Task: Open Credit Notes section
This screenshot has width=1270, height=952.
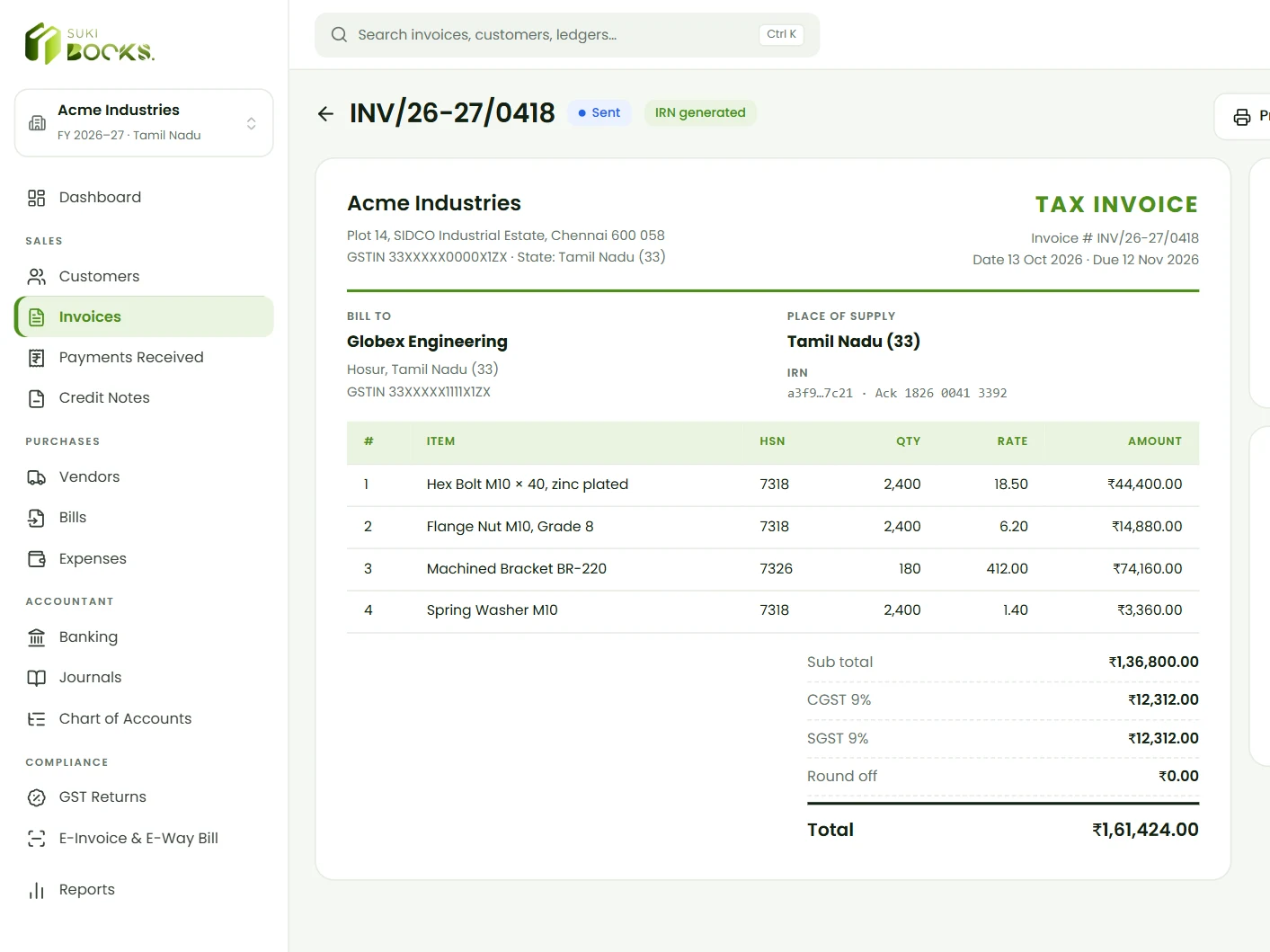Action: 144,397
